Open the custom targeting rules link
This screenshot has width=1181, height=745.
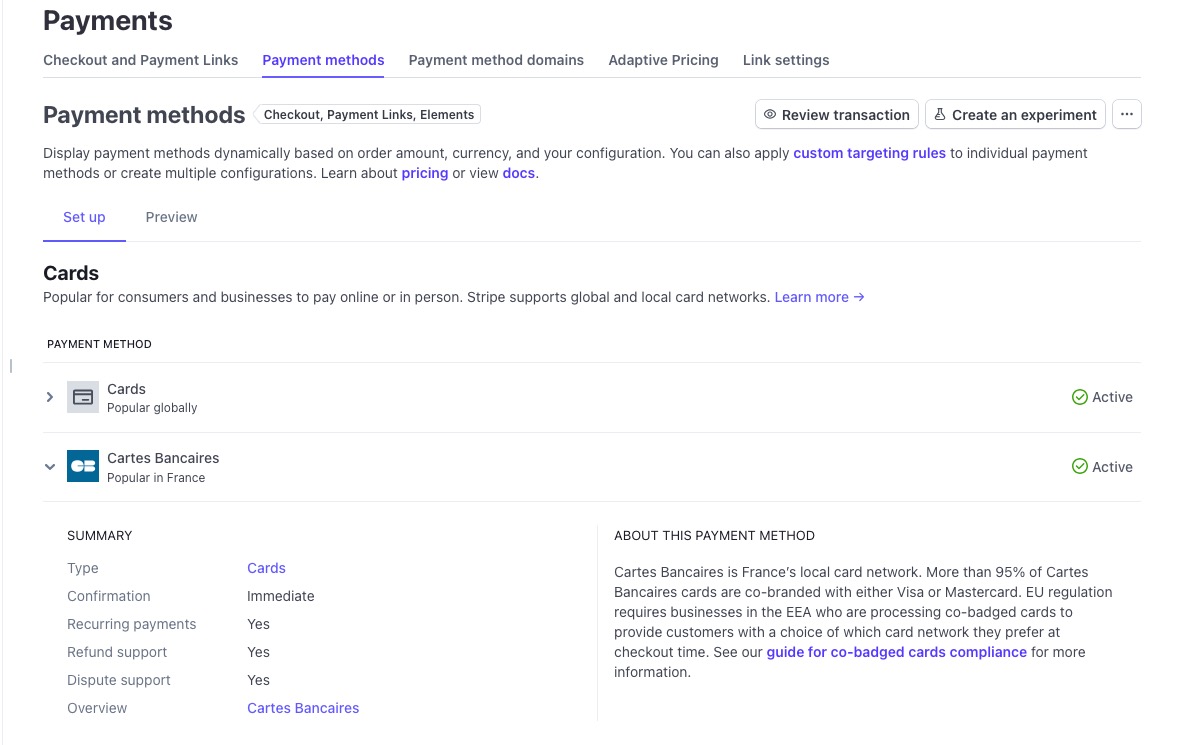pos(869,153)
